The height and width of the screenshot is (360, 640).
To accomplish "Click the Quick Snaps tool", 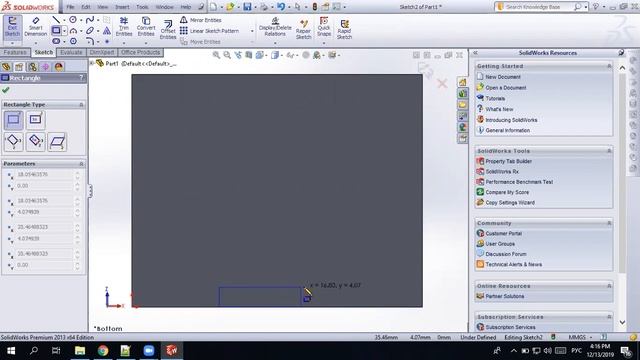I will (324, 27).
